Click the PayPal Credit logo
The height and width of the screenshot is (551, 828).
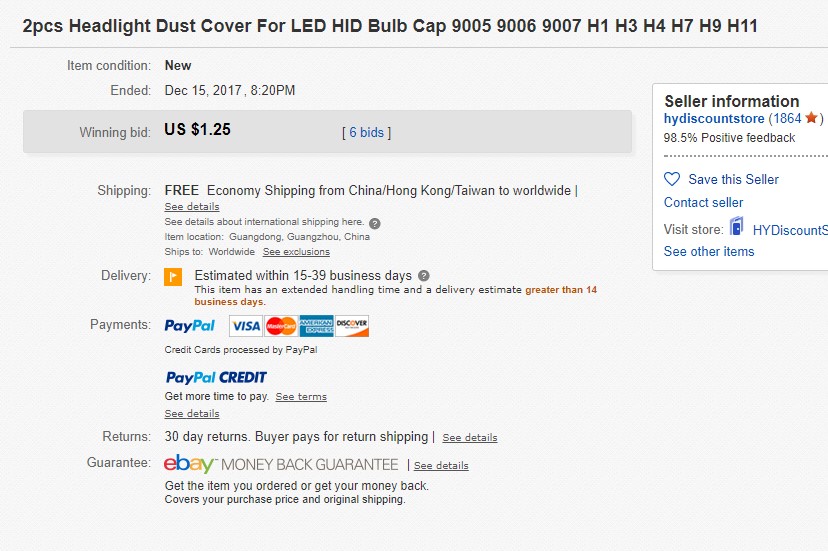click(216, 377)
